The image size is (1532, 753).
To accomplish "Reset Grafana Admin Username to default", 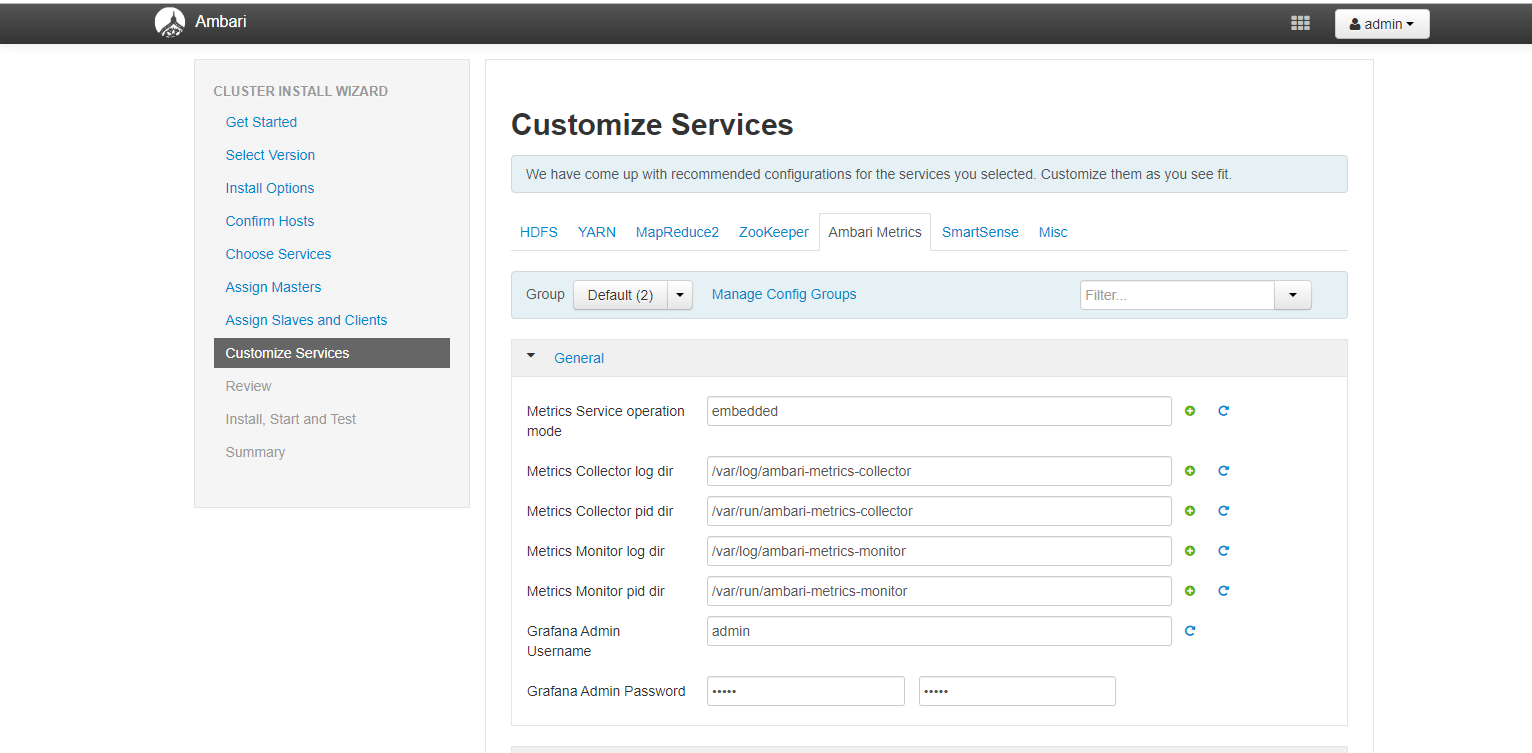I will coord(1190,631).
